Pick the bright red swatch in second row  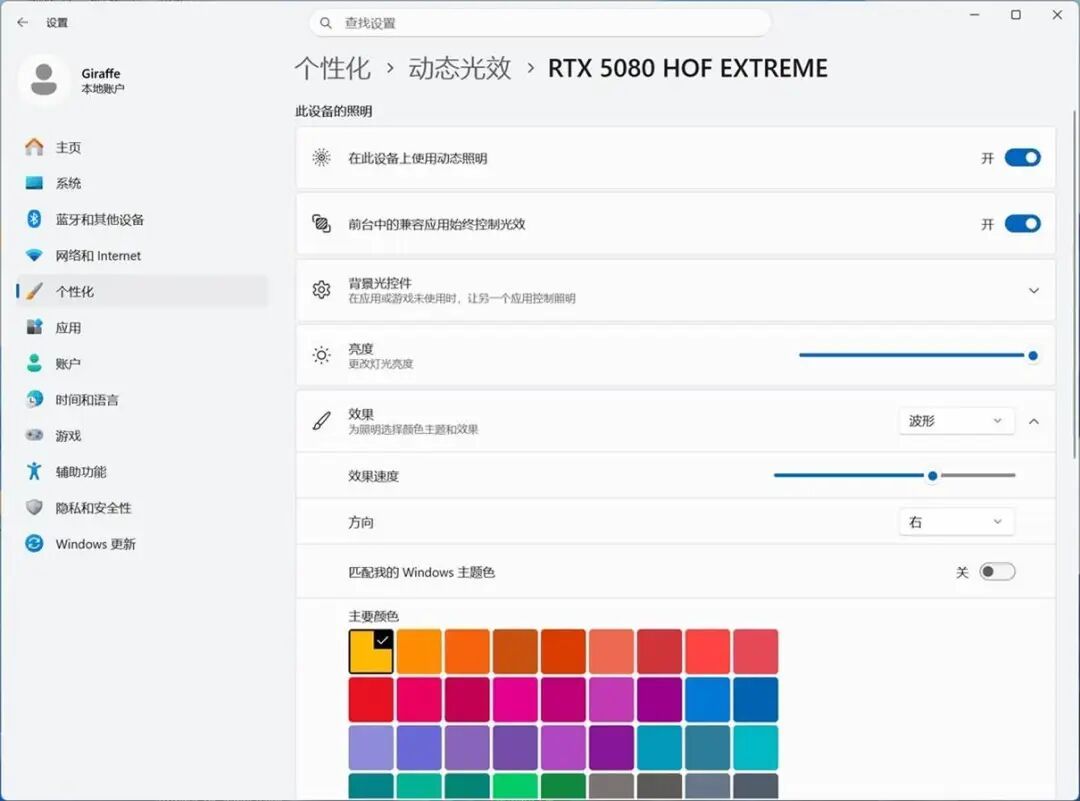point(371,699)
